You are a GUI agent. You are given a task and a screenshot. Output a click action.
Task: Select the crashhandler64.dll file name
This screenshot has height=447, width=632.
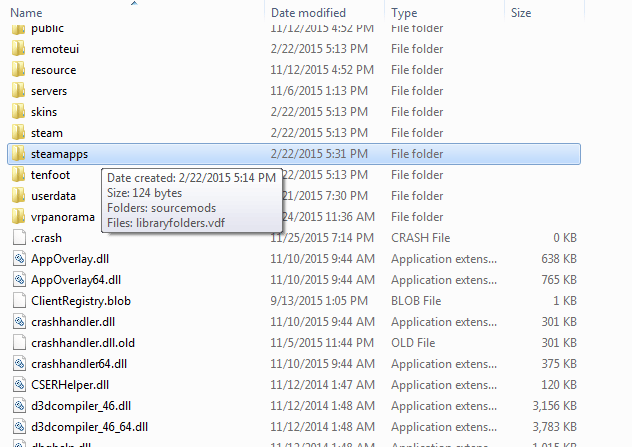tap(79, 364)
